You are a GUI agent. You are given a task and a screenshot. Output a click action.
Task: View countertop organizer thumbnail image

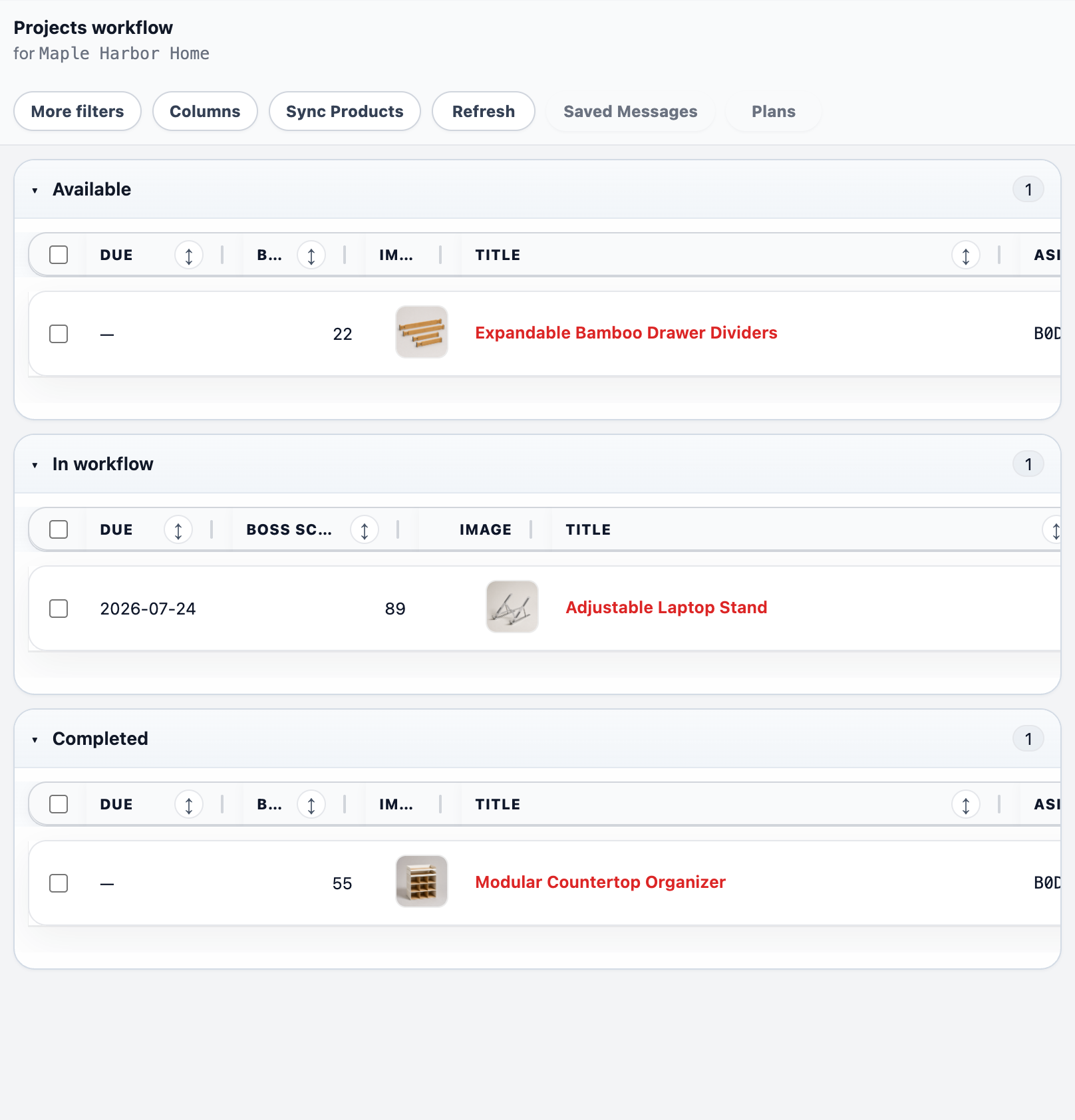(422, 881)
